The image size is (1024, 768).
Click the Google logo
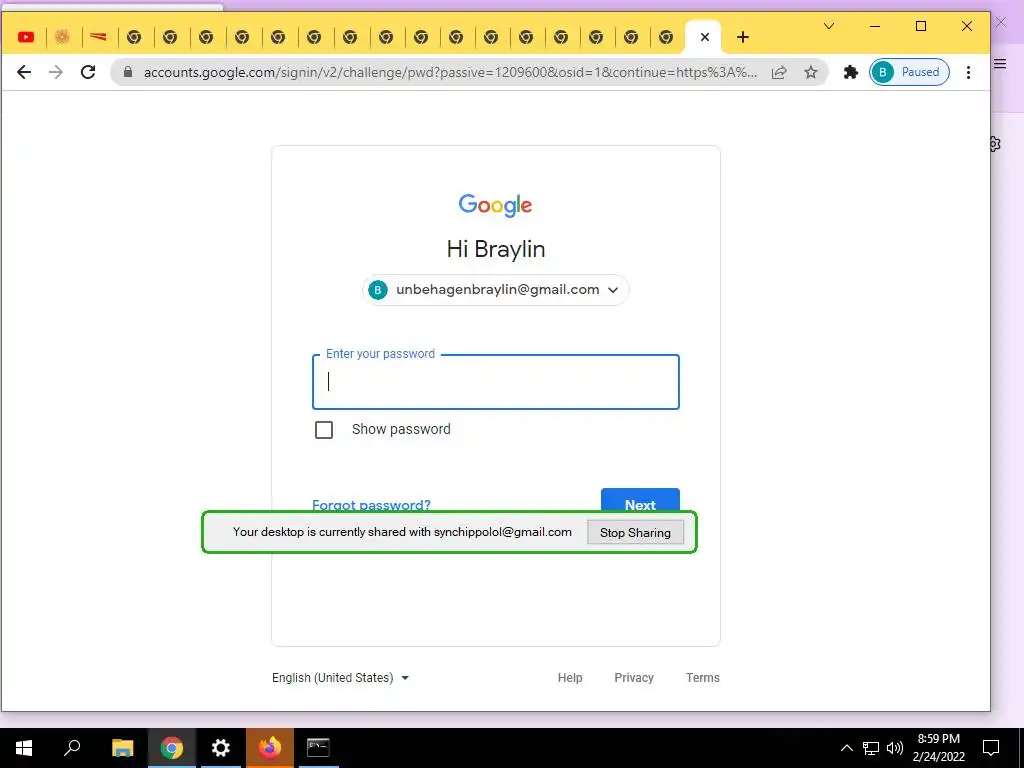coord(495,205)
